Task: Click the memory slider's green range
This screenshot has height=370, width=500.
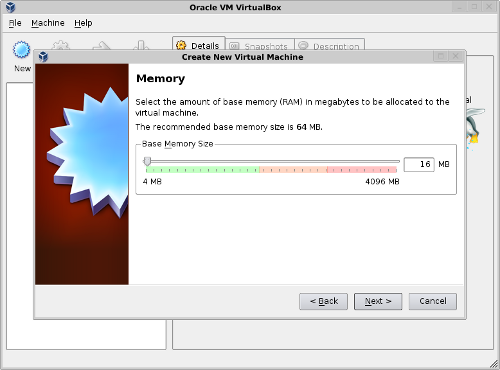Action: 202,170
